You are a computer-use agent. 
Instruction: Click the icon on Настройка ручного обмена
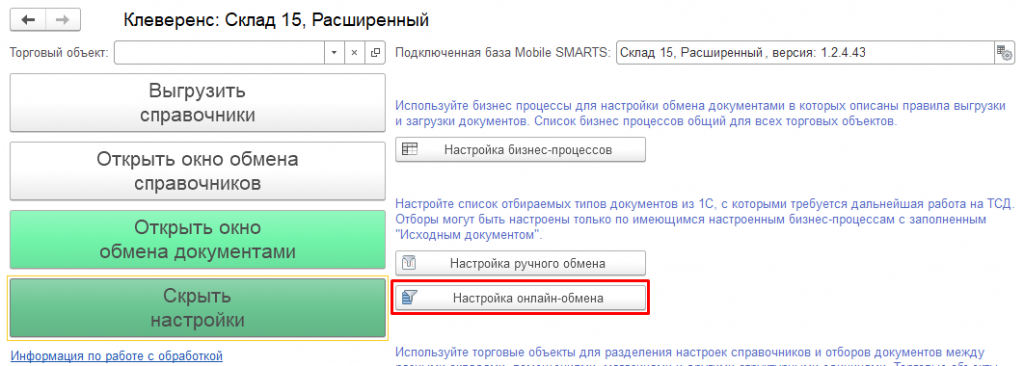tap(409, 263)
